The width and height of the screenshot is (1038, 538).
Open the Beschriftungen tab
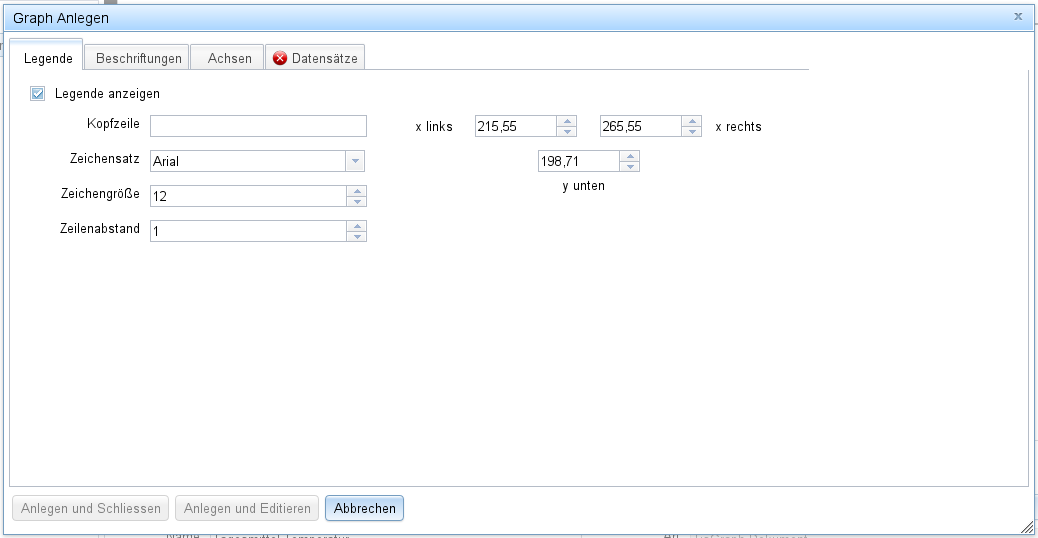138,58
